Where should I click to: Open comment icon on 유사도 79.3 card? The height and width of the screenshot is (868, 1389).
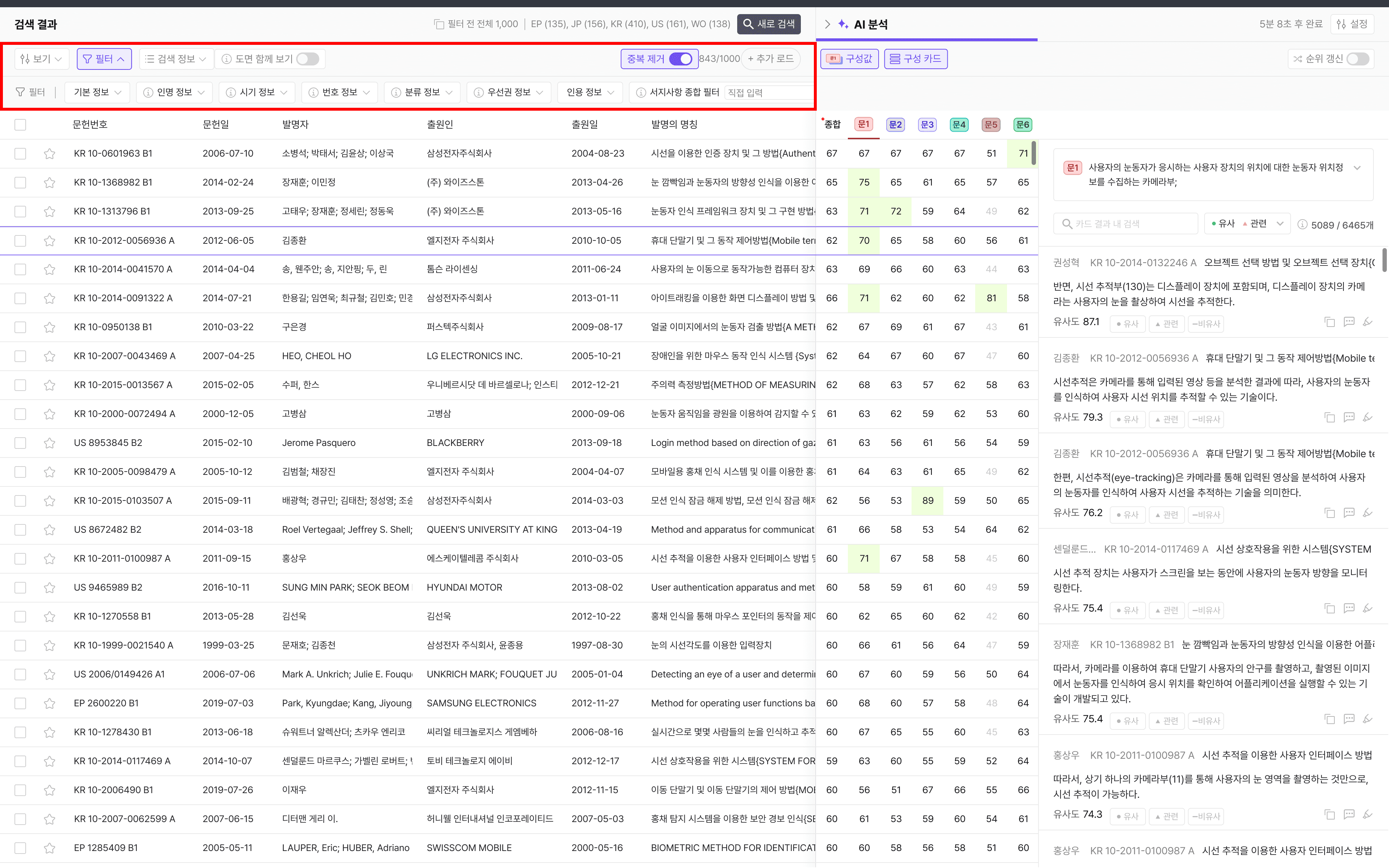click(1349, 417)
